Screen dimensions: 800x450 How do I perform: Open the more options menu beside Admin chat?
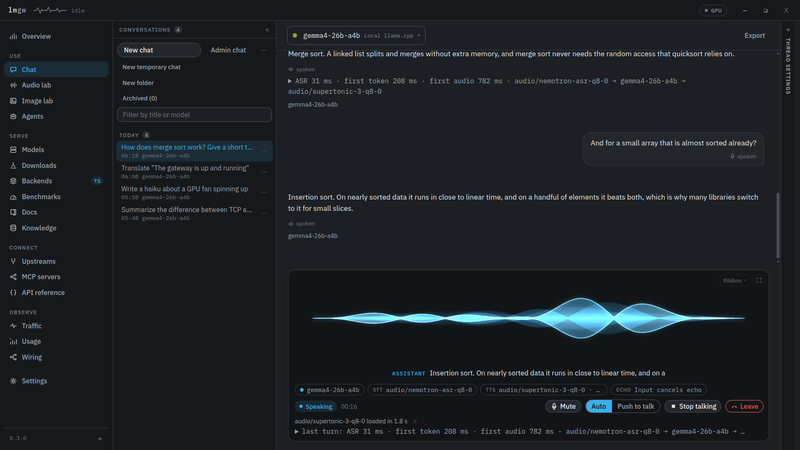(264, 50)
